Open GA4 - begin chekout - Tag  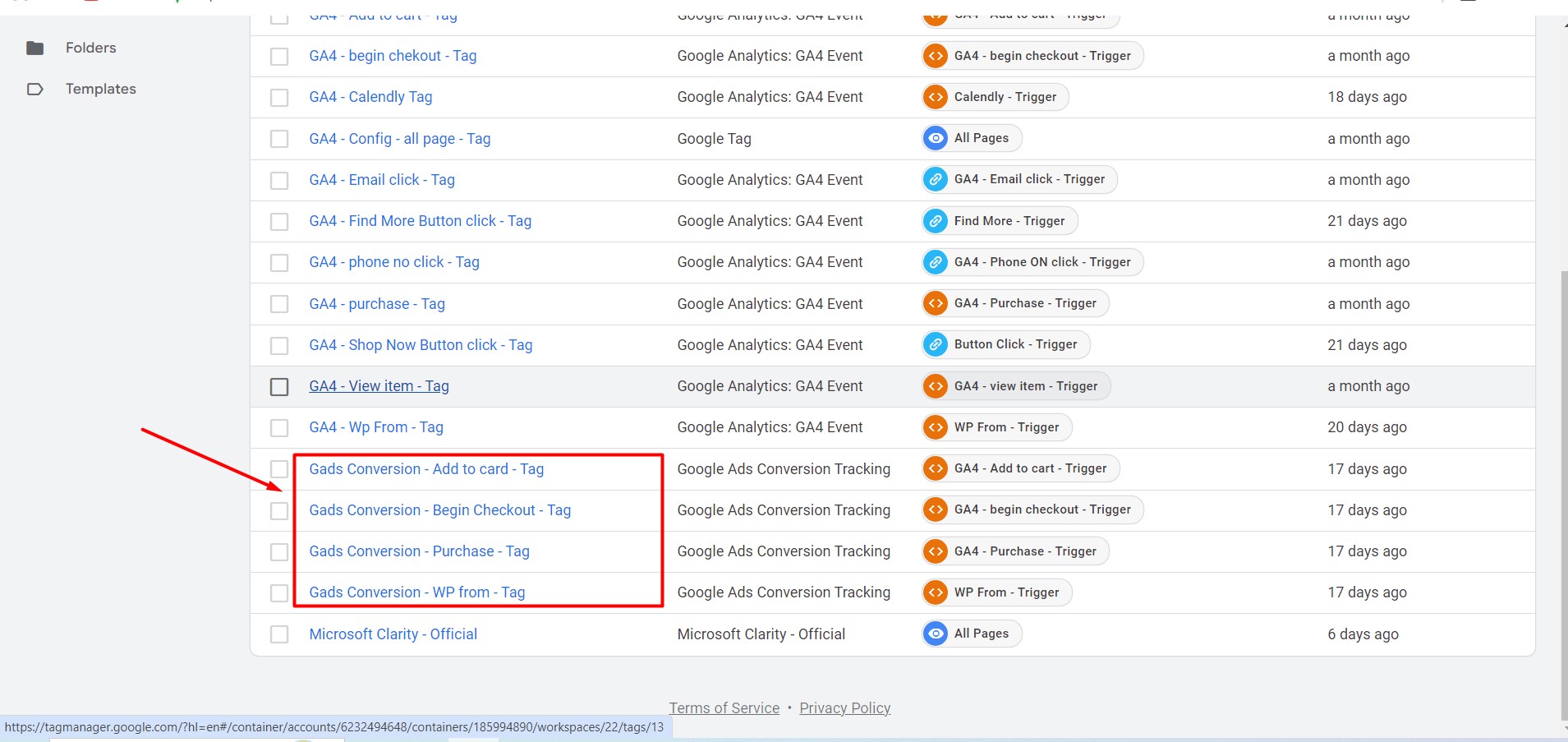(393, 56)
